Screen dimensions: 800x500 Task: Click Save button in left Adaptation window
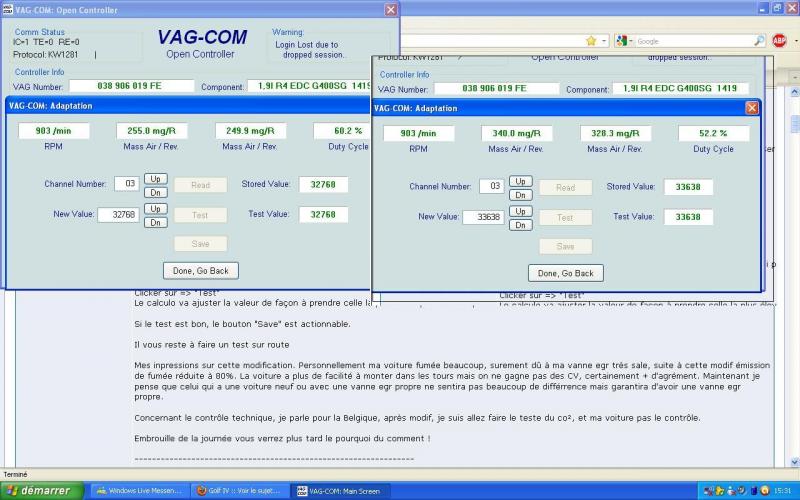(x=201, y=244)
